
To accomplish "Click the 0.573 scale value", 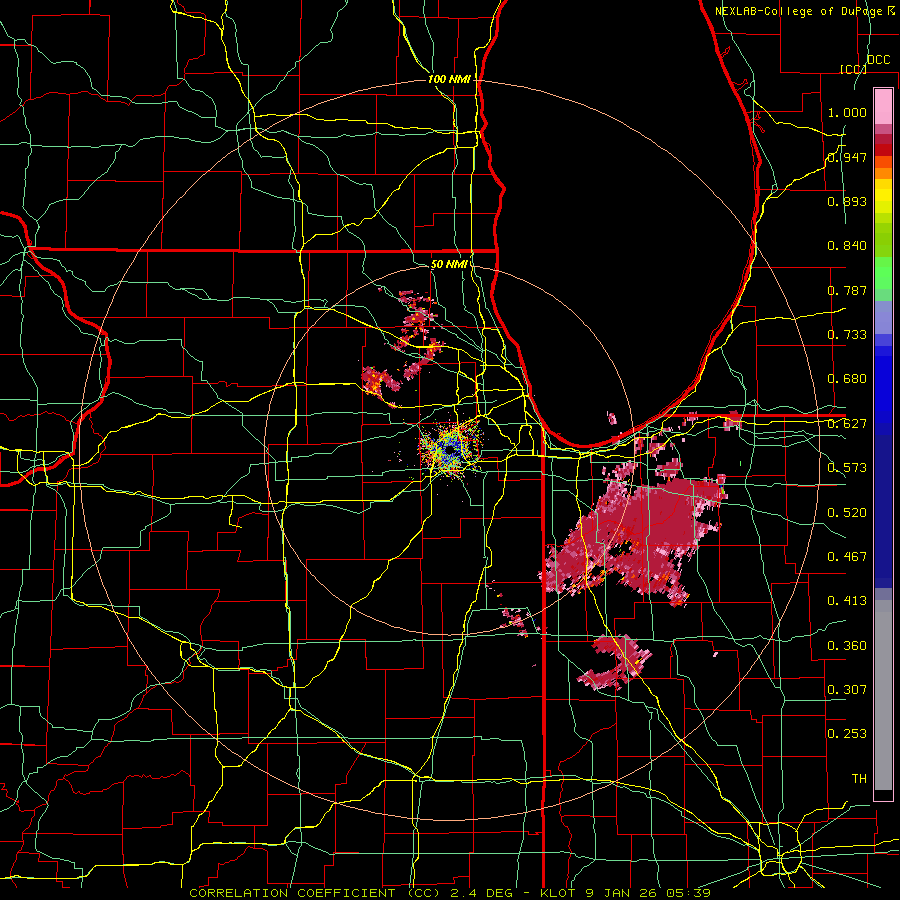I will tap(847, 468).
